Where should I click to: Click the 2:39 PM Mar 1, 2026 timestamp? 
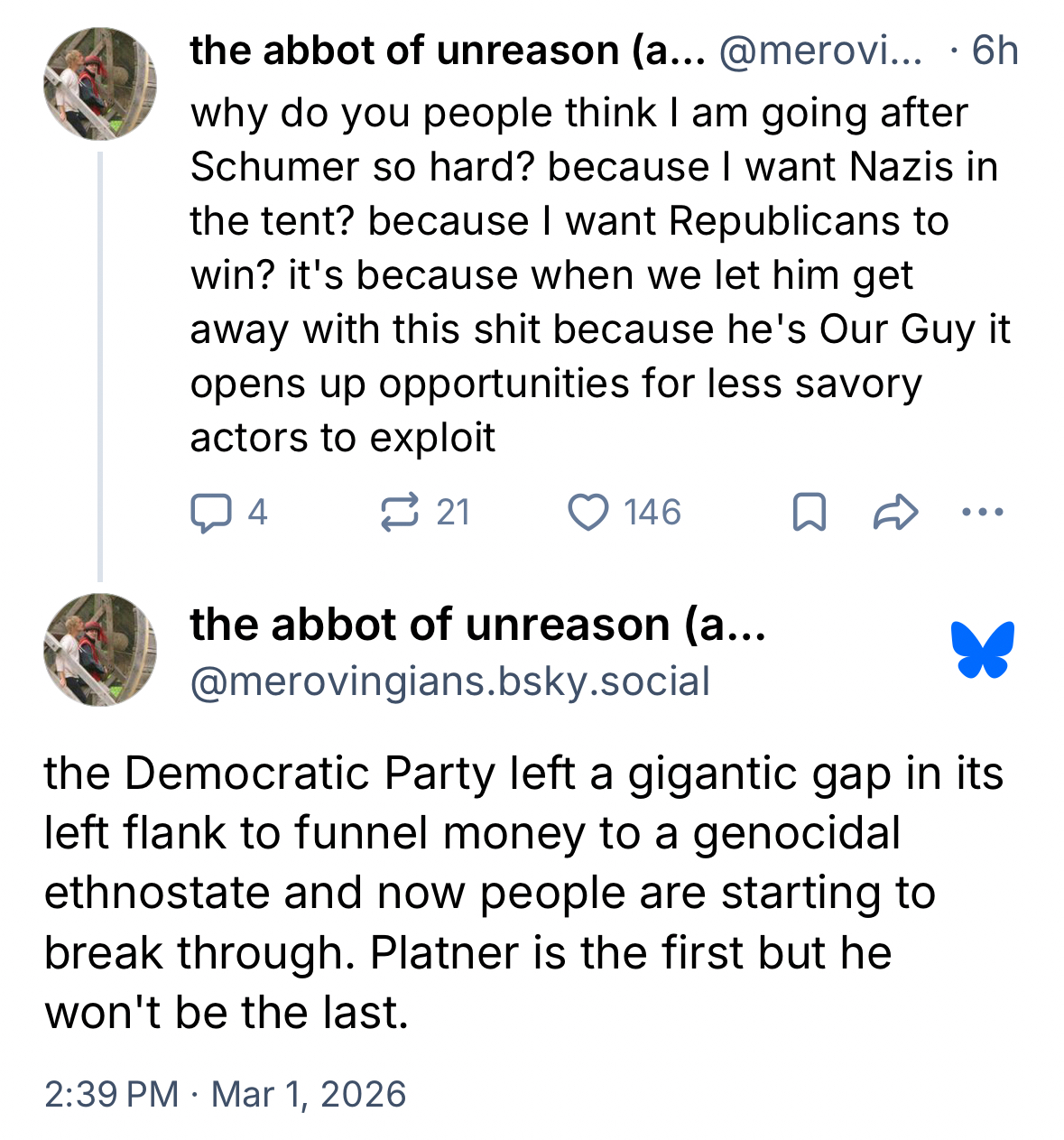pos(225,1094)
